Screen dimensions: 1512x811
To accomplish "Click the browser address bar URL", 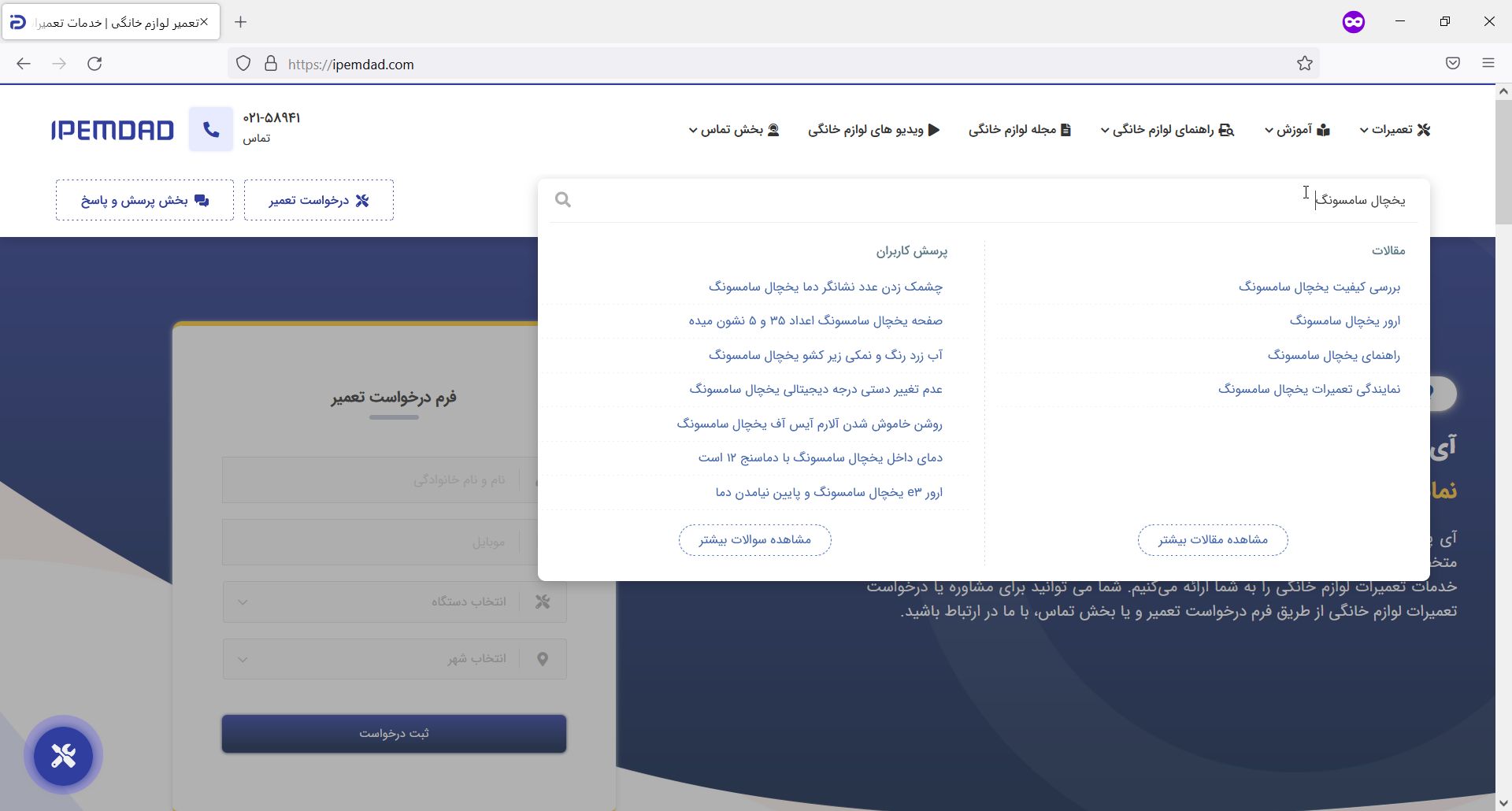I will [x=351, y=65].
